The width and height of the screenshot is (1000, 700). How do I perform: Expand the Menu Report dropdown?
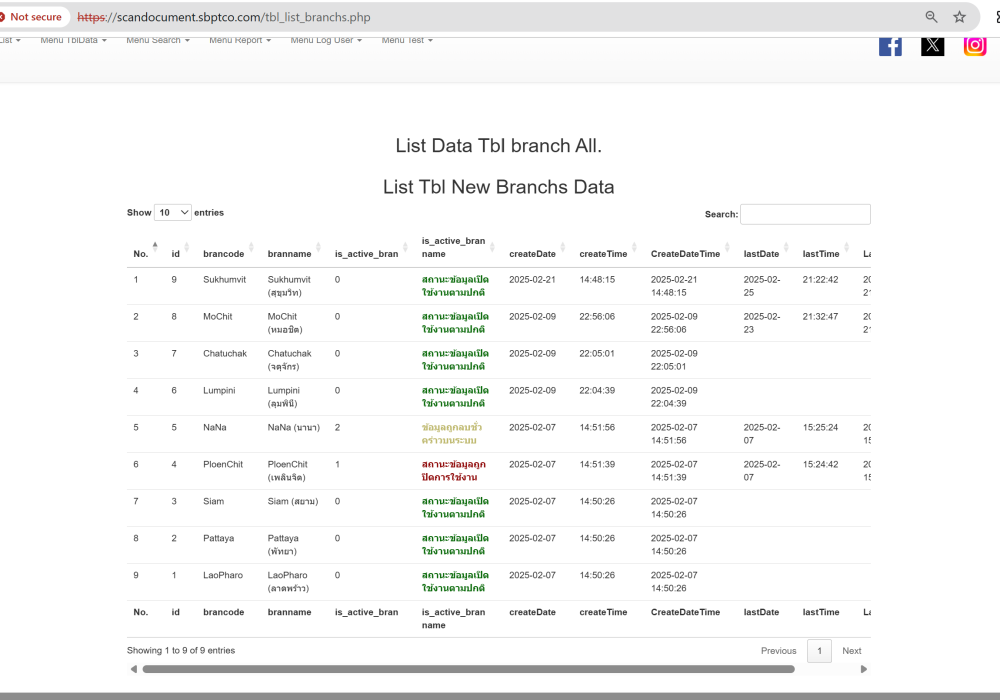(240, 40)
